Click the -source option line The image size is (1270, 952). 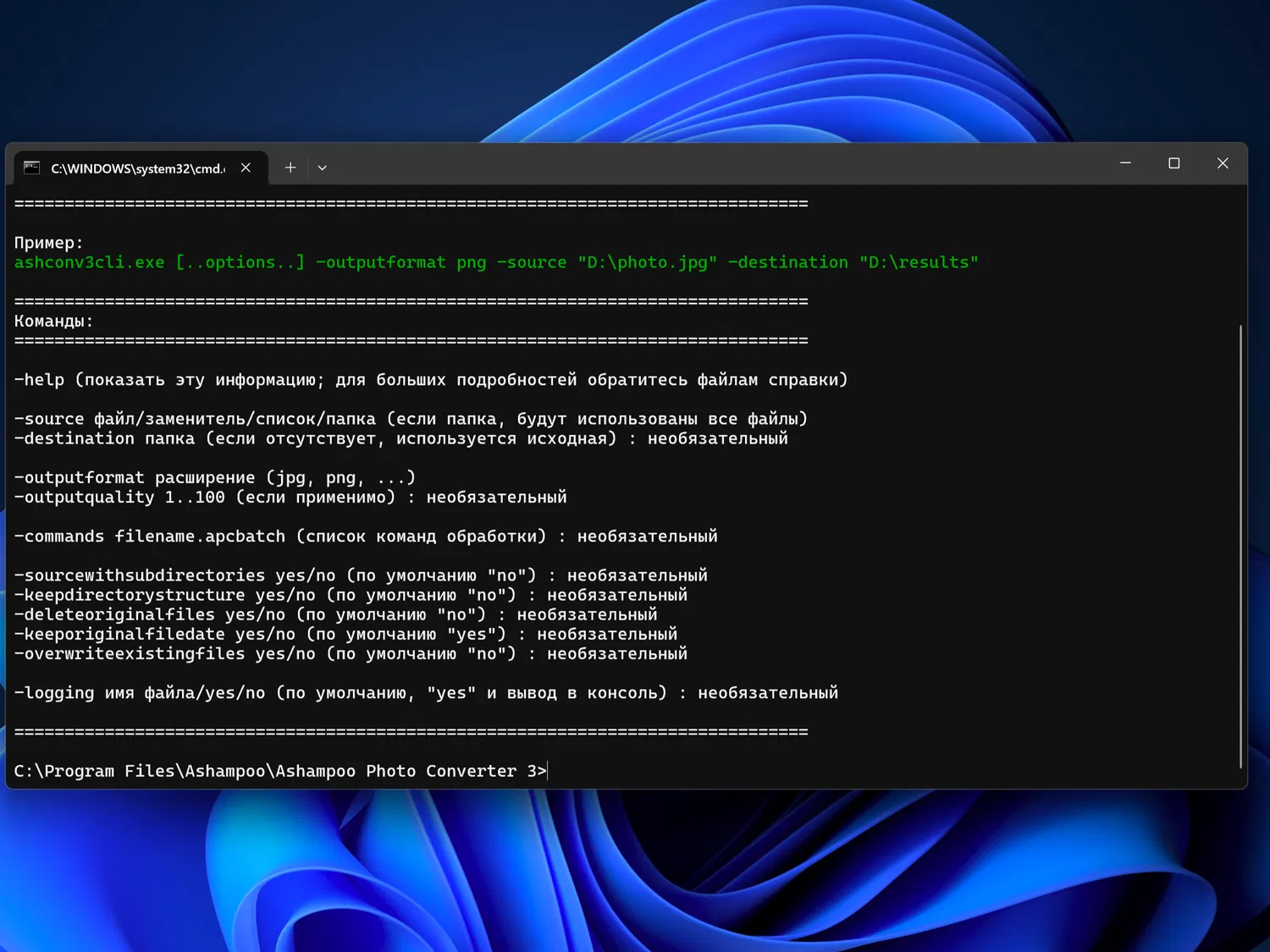411,419
